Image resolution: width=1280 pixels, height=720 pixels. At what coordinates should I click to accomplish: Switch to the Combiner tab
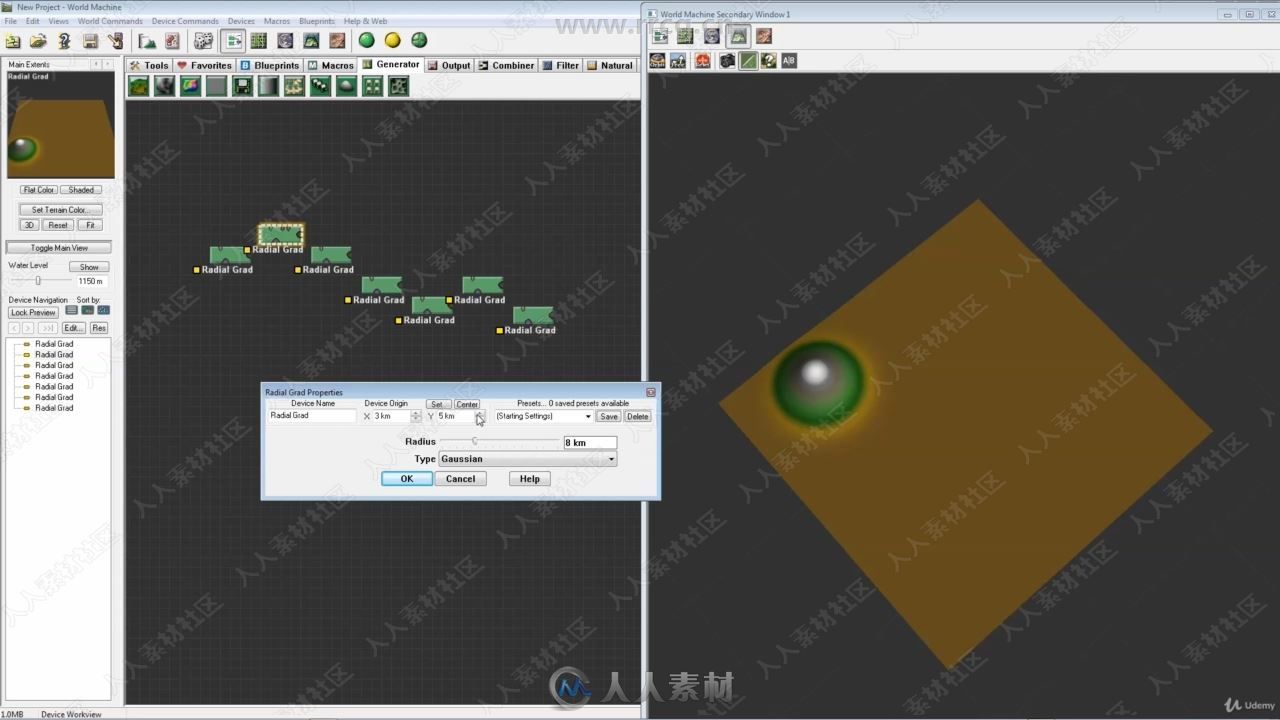[x=507, y=65]
